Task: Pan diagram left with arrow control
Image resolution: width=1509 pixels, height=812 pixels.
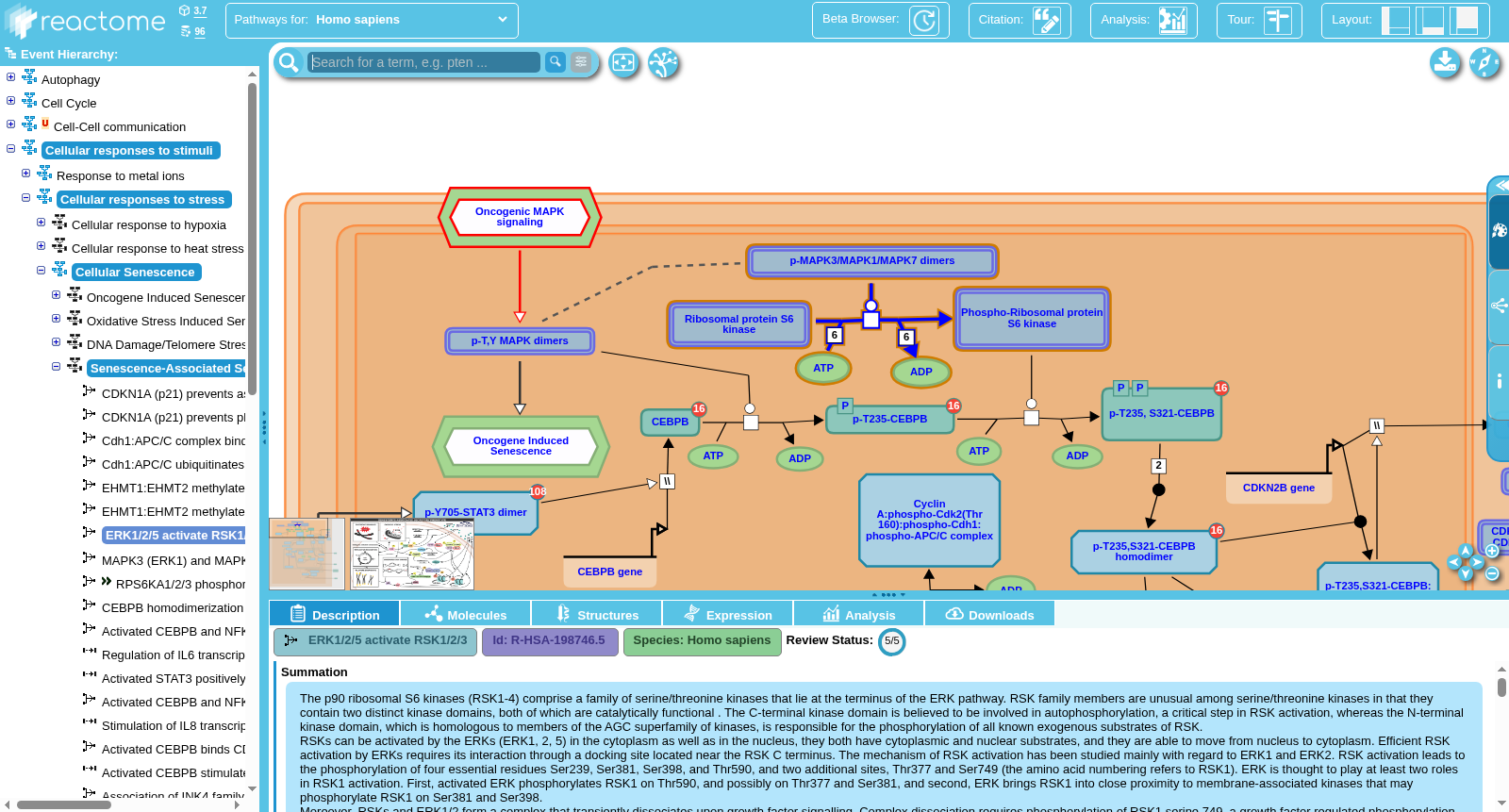Action: pos(1454,562)
